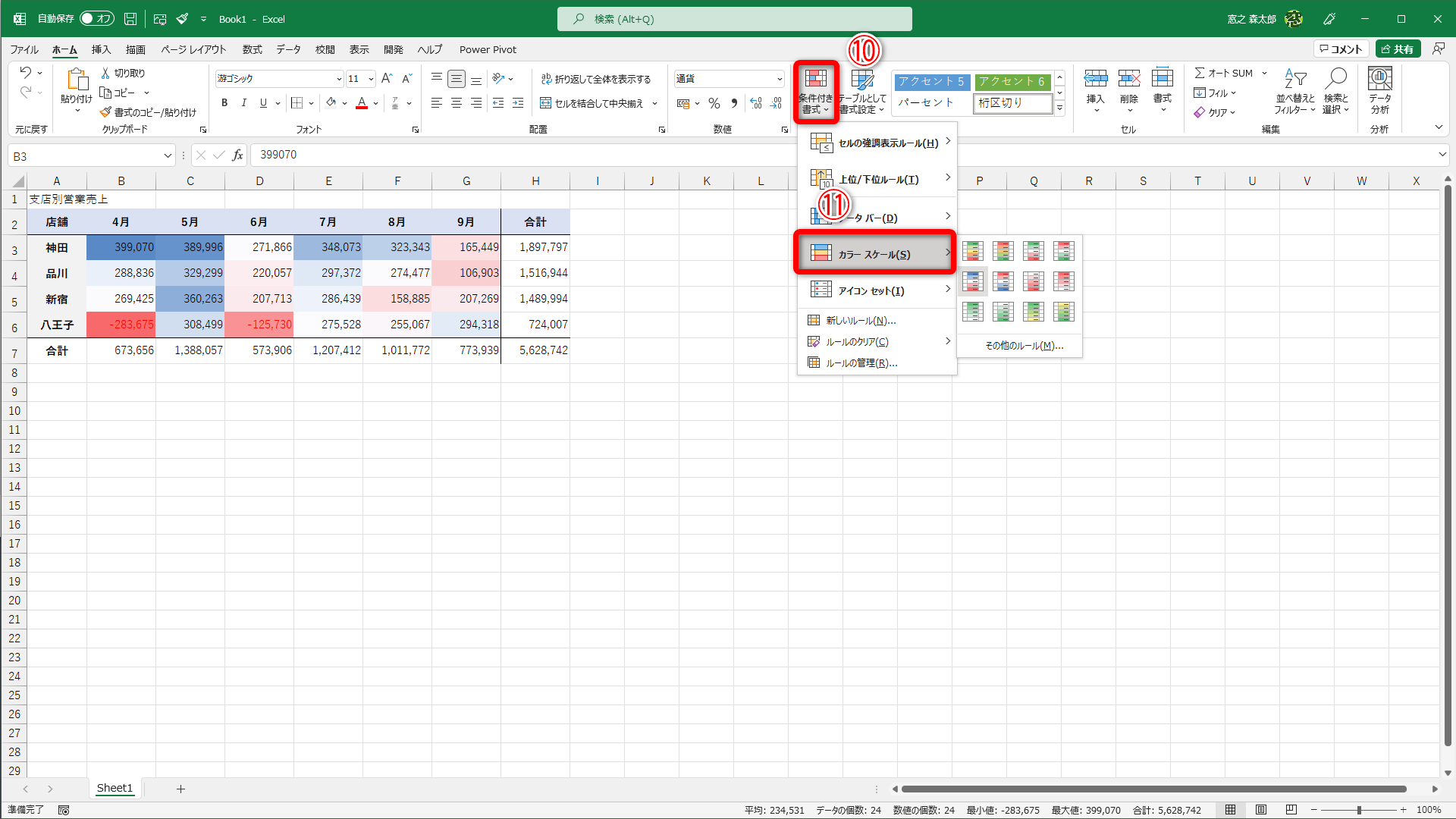The height and width of the screenshot is (819, 1456).
Task: Click the Bold formatting icon
Action: click(224, 103)
